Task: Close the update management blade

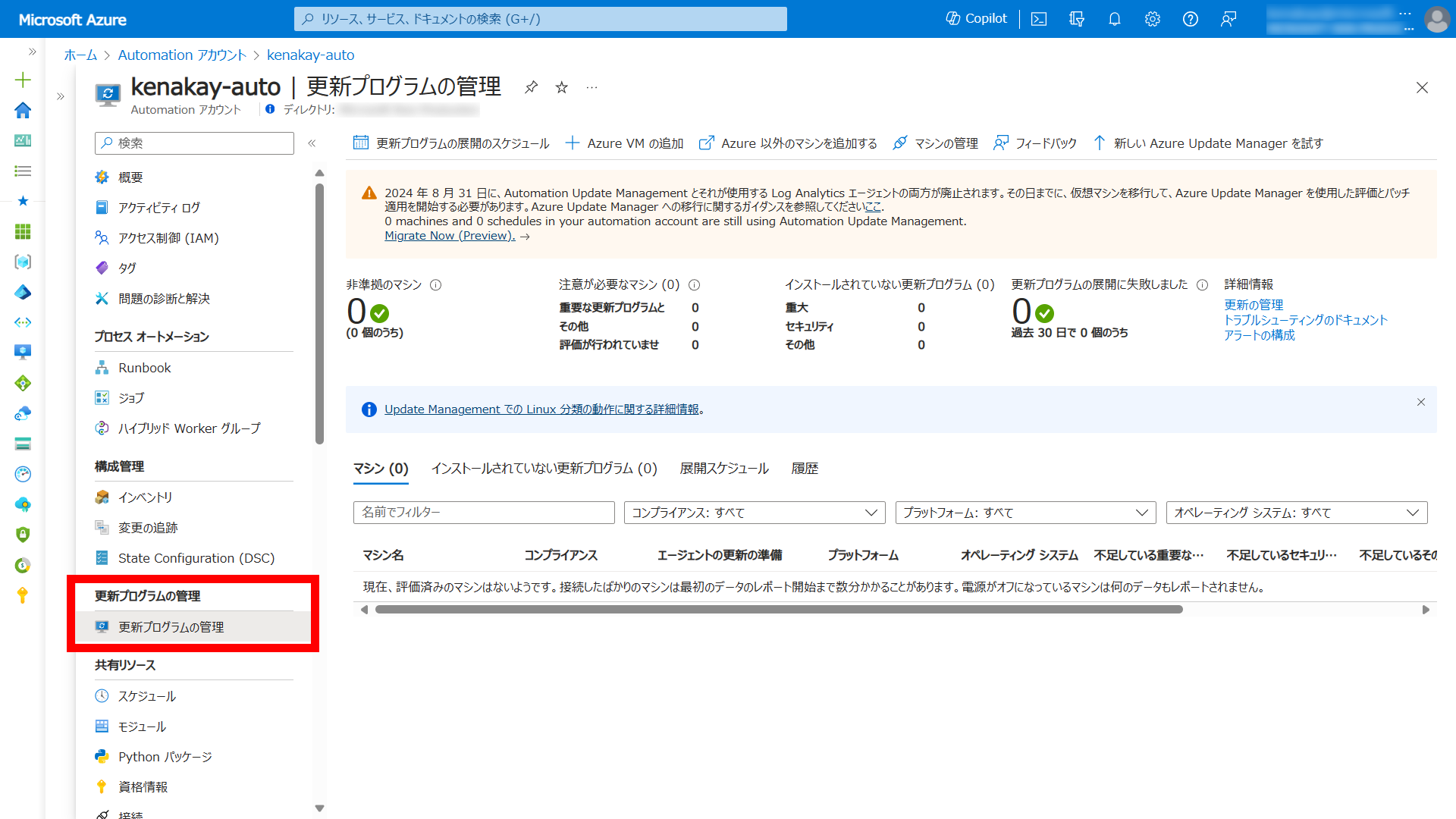Action: click(1422, 88)
